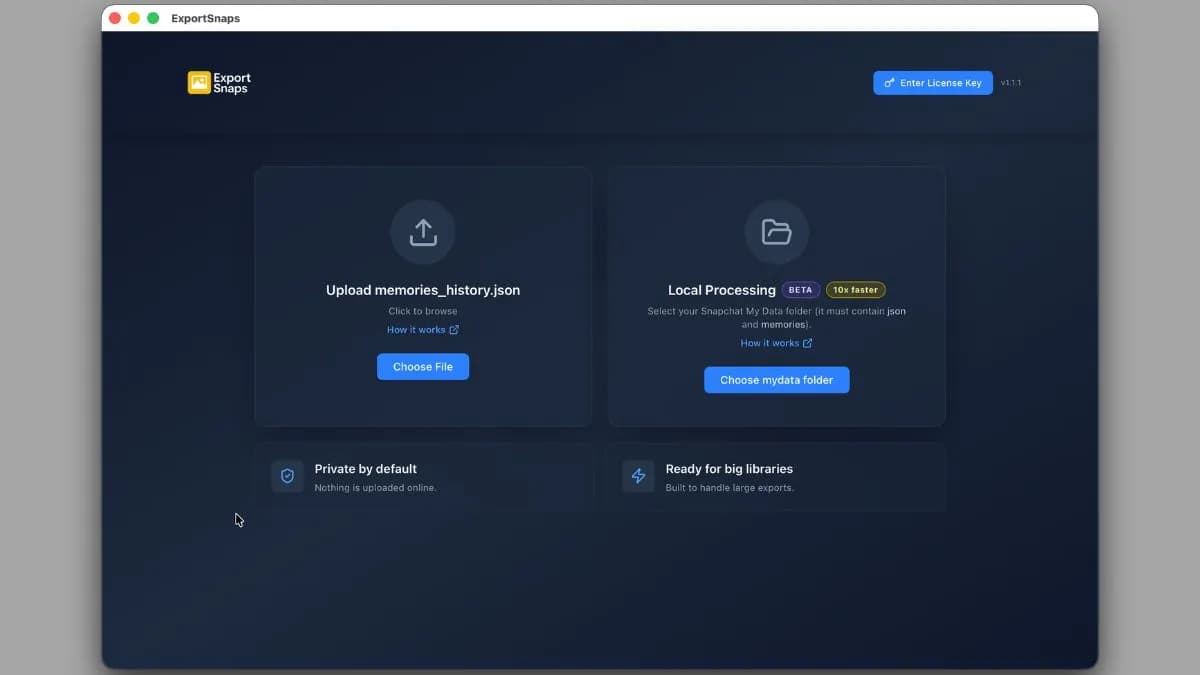Click the BETA badge

pyautogui.click(x=801, y=290)
